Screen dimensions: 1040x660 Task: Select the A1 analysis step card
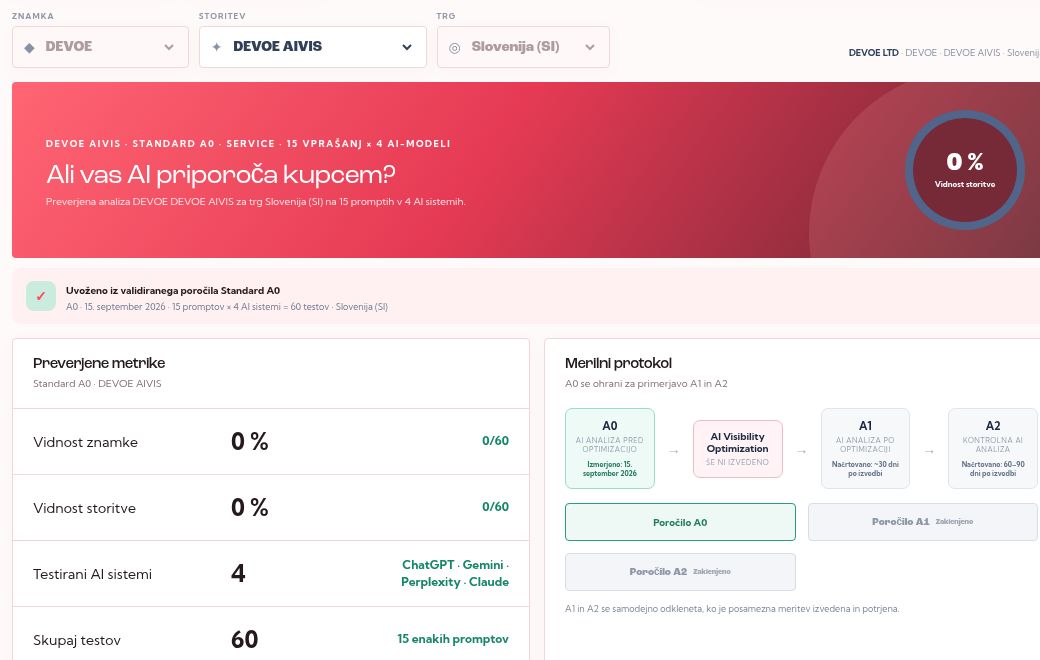coord(865,448)
